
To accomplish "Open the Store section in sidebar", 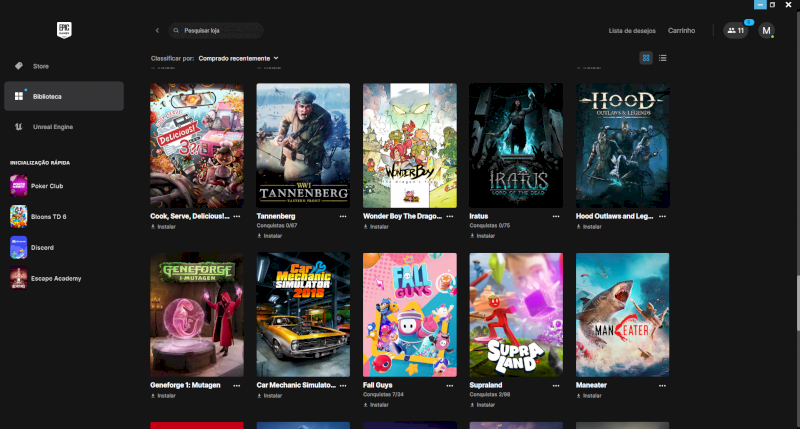I will (40, 66).
